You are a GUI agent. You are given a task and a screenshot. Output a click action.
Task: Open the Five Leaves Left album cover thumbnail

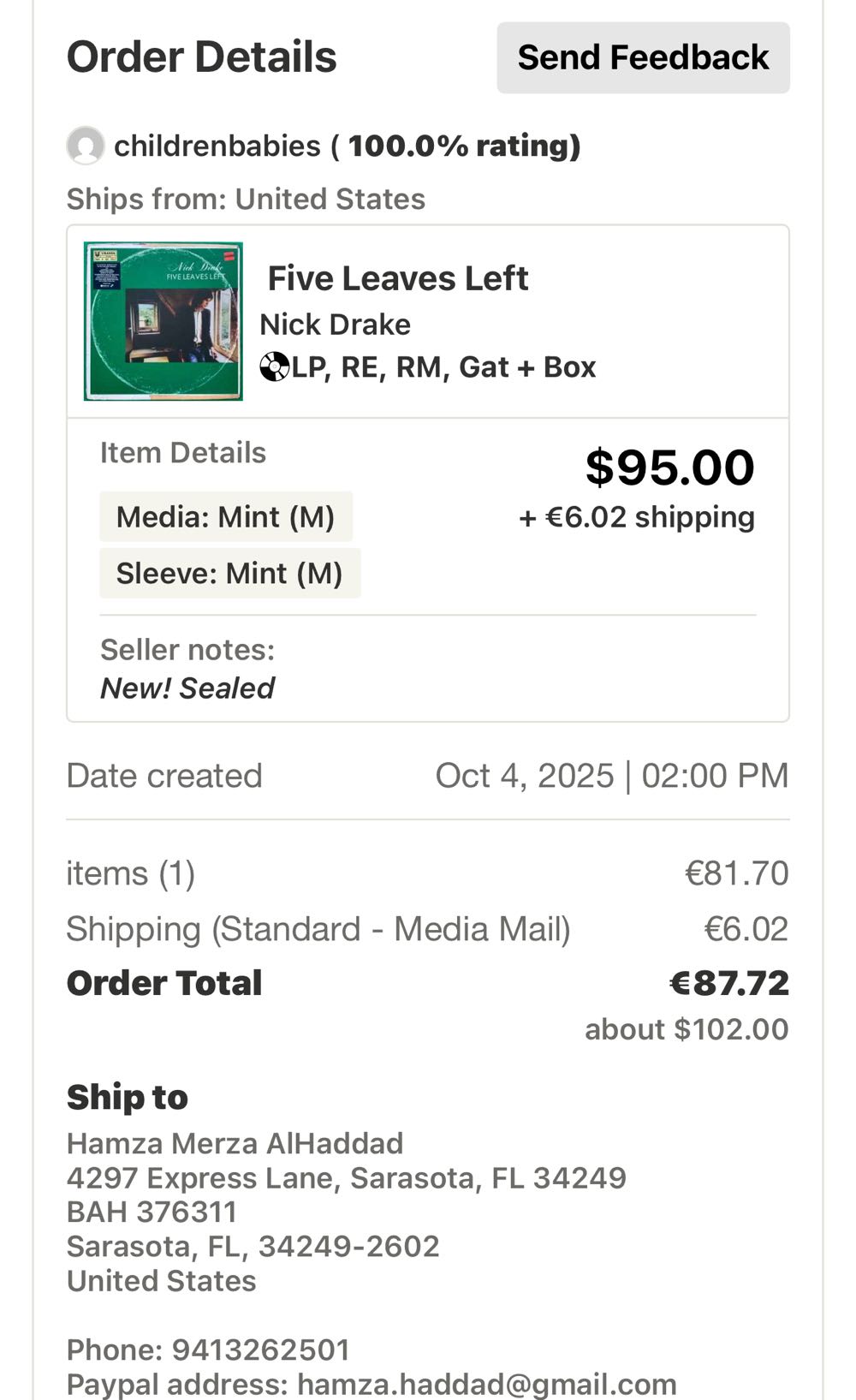pos(163,320)
